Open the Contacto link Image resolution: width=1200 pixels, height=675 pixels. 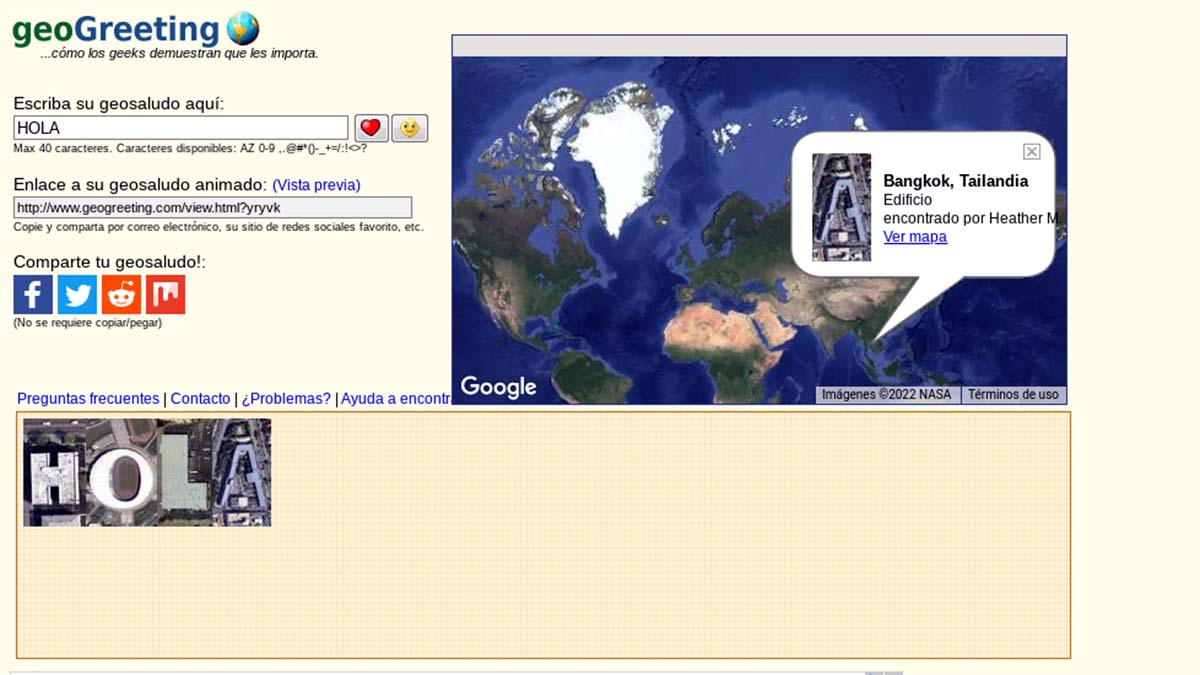pyautogui.click(x=200, y=398)
